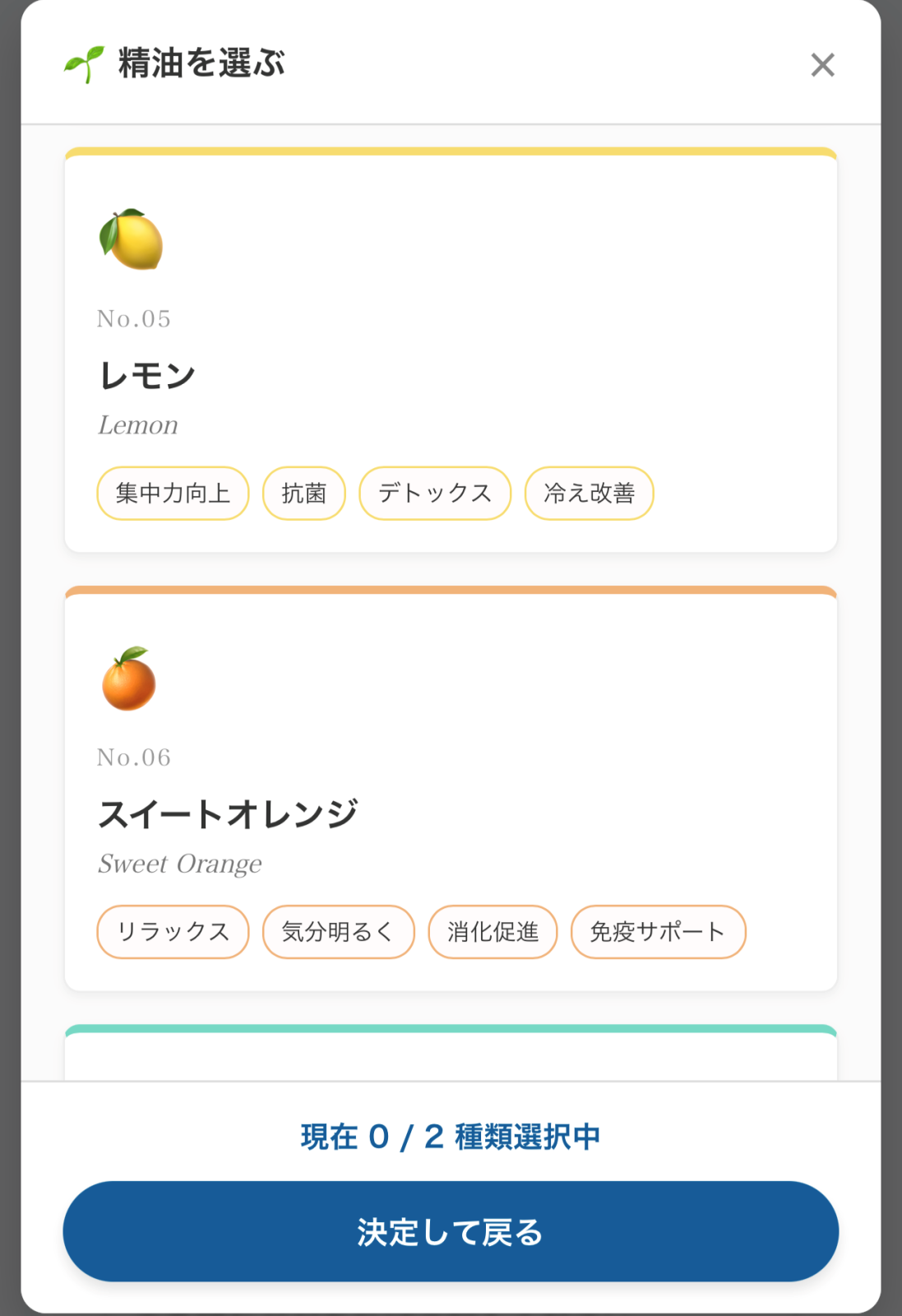
Task: Select the スイートオレンジ oil card title
Action: 229,814
